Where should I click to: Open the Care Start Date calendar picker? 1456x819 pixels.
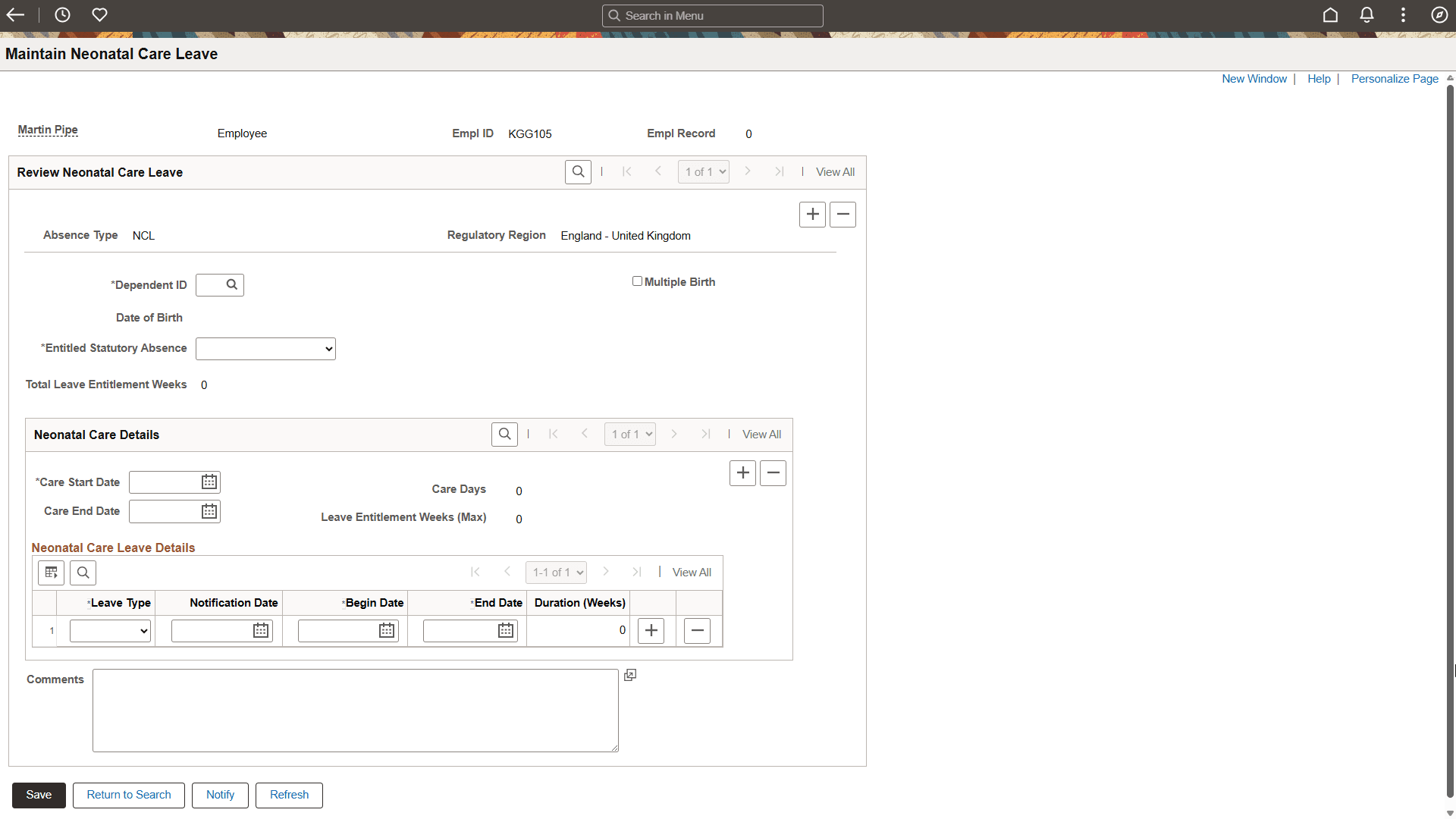[x=209, y=482]
